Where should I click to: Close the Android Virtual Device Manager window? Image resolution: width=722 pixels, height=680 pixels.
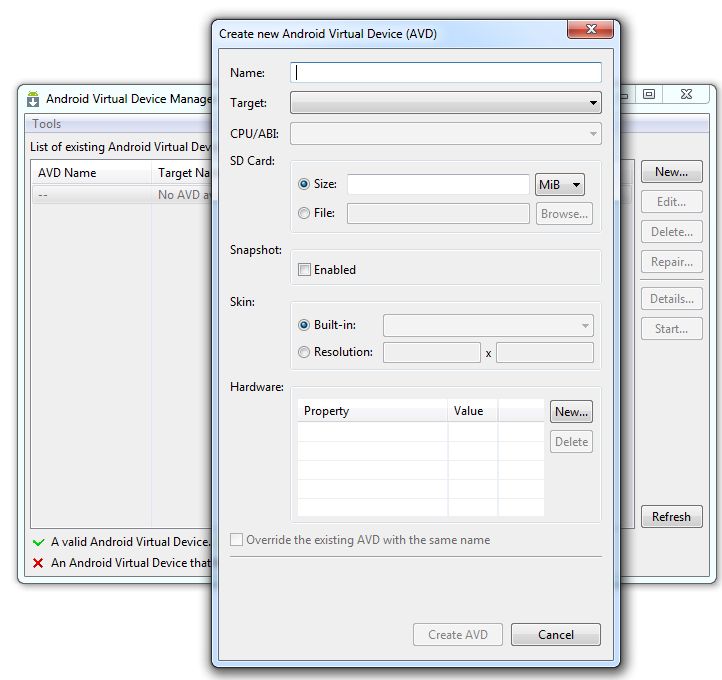tap(686, 94)
